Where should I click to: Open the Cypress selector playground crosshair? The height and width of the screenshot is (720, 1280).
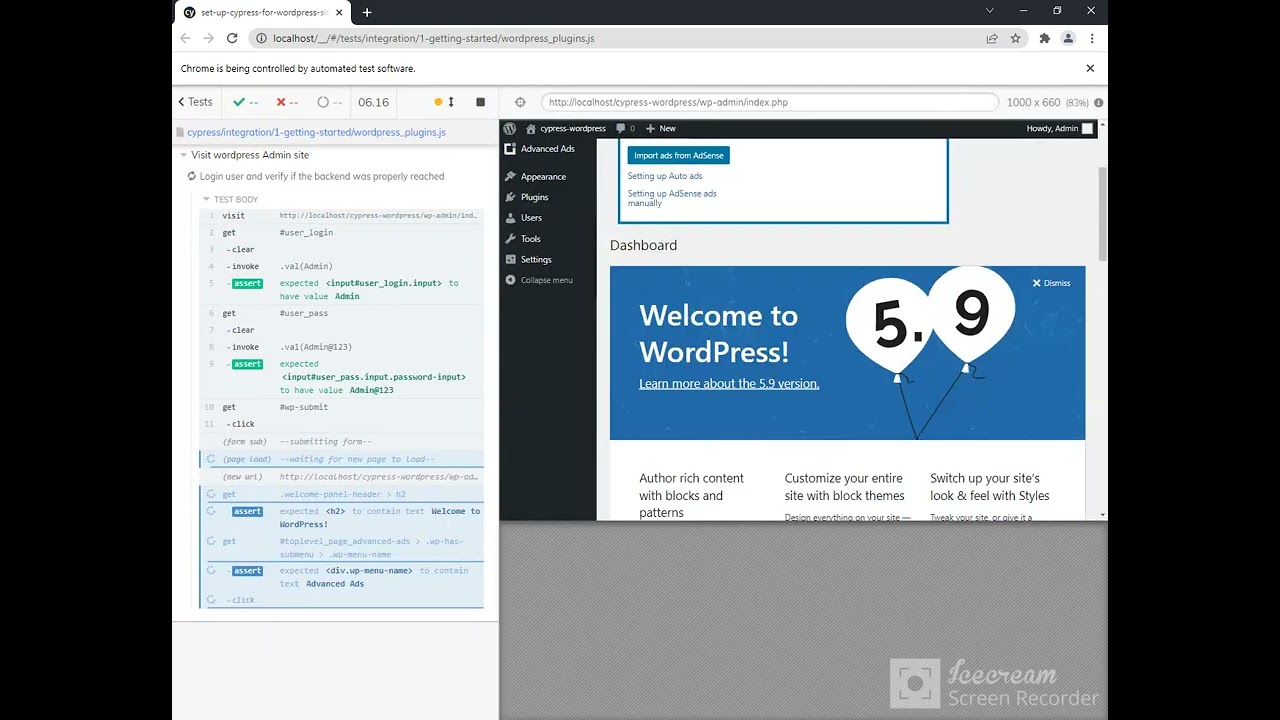tap(520, 102)
